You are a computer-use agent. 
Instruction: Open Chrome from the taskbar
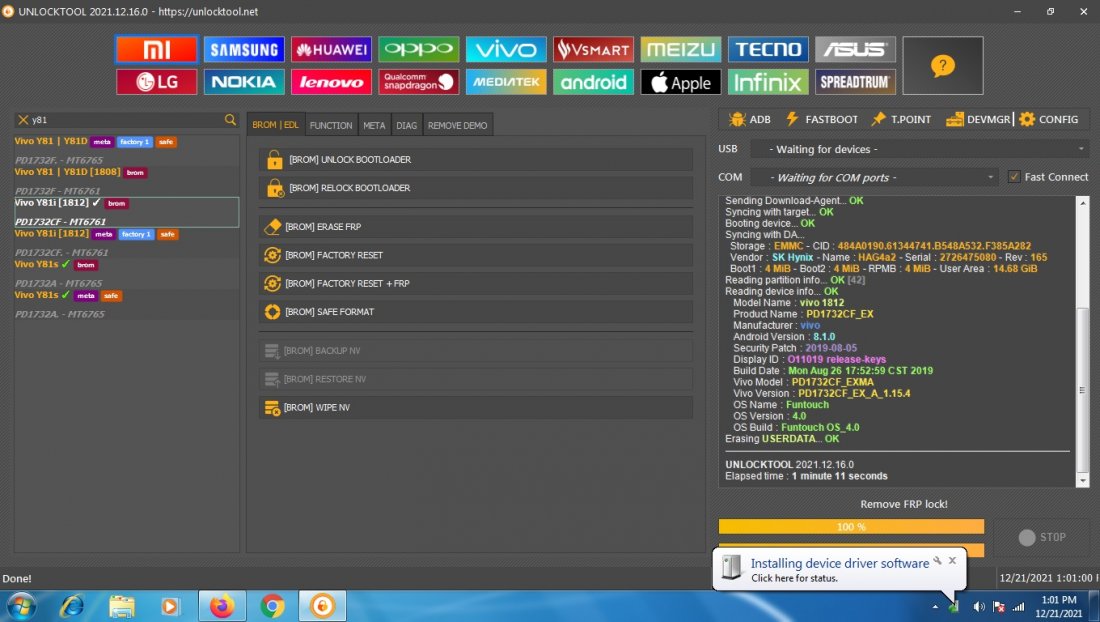point(272,606)
